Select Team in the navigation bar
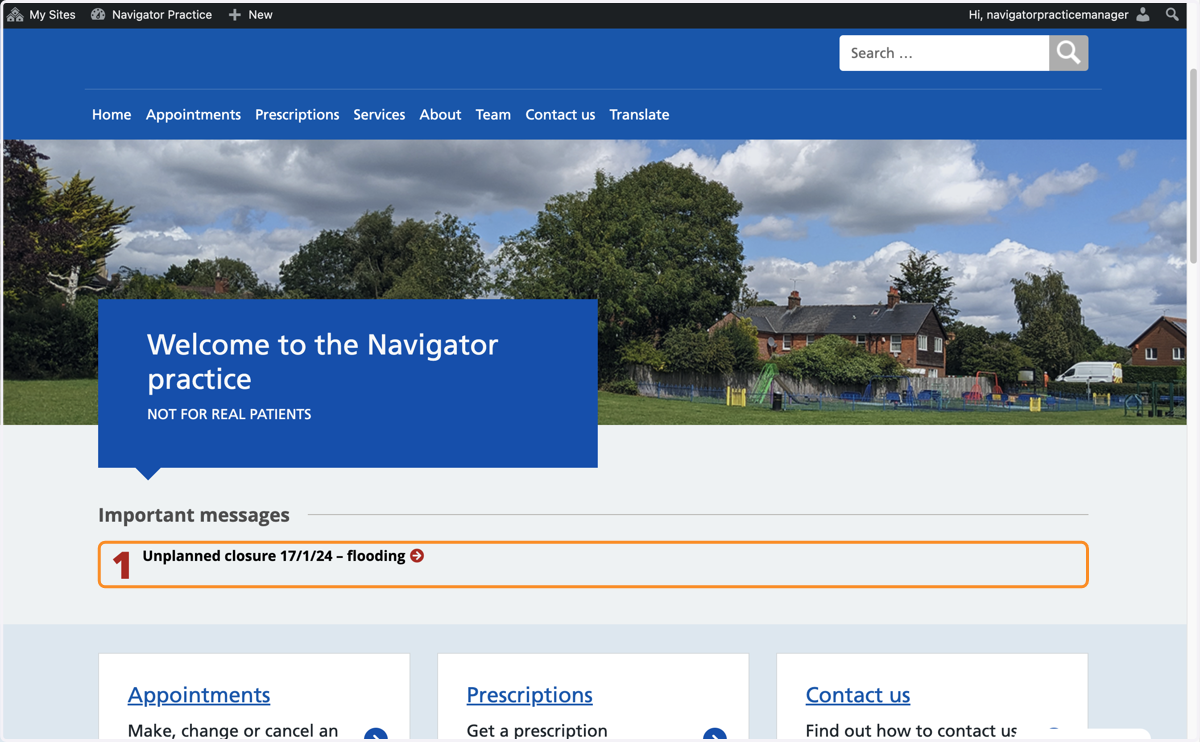 click(x=493, y=115)
